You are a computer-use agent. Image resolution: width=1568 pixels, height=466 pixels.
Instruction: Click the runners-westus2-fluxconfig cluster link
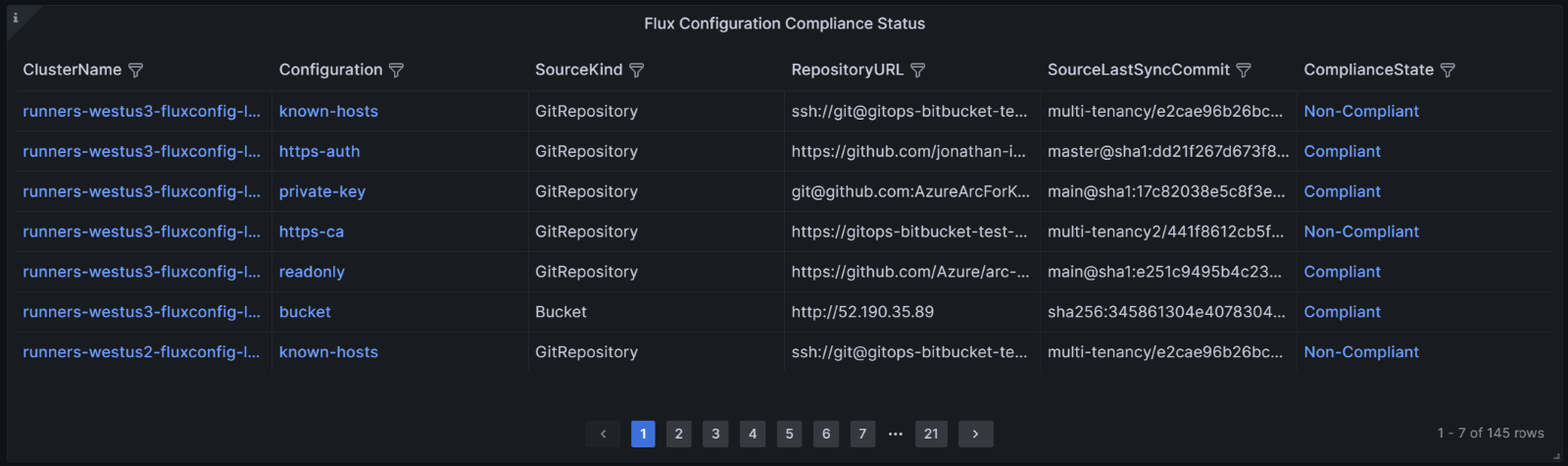(141, 352)
